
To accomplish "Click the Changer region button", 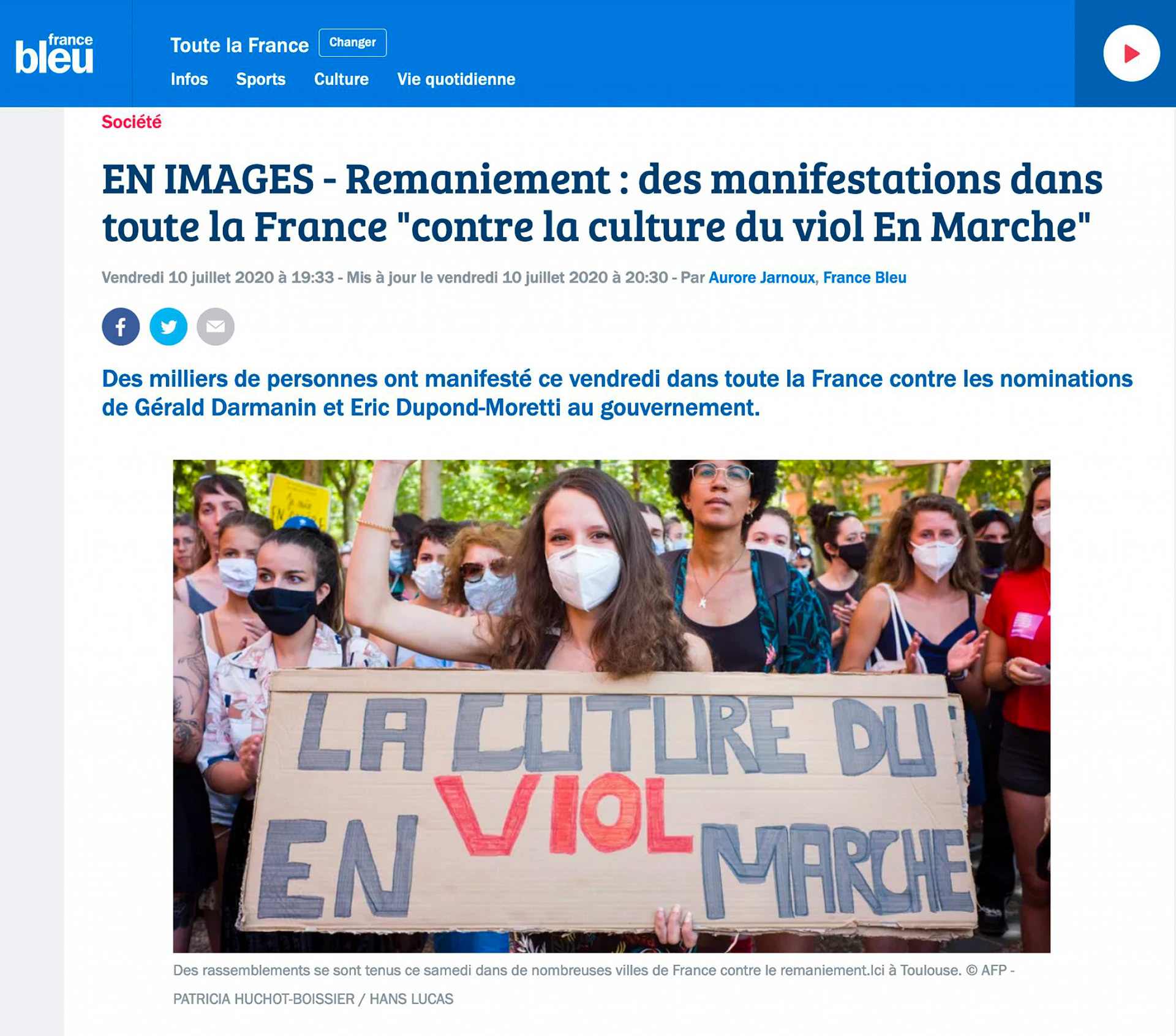I will [x=353, y=43].
